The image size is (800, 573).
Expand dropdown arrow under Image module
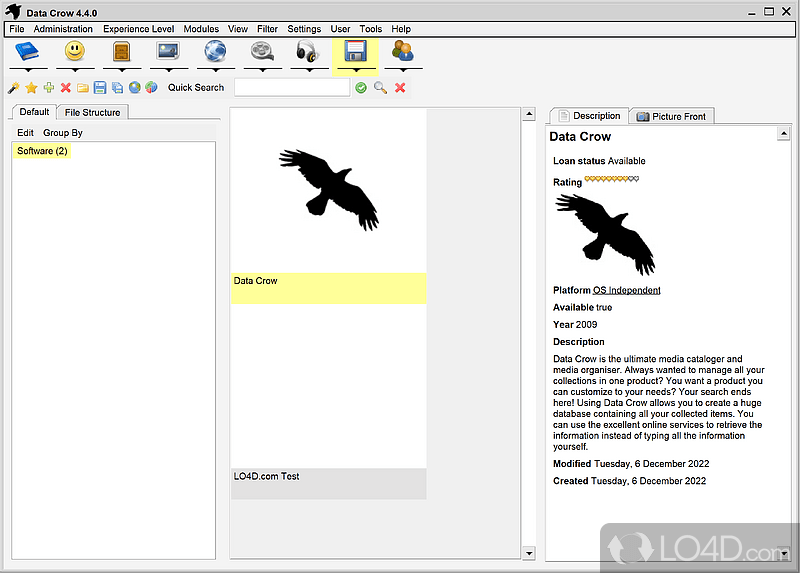tap(169, 69)
